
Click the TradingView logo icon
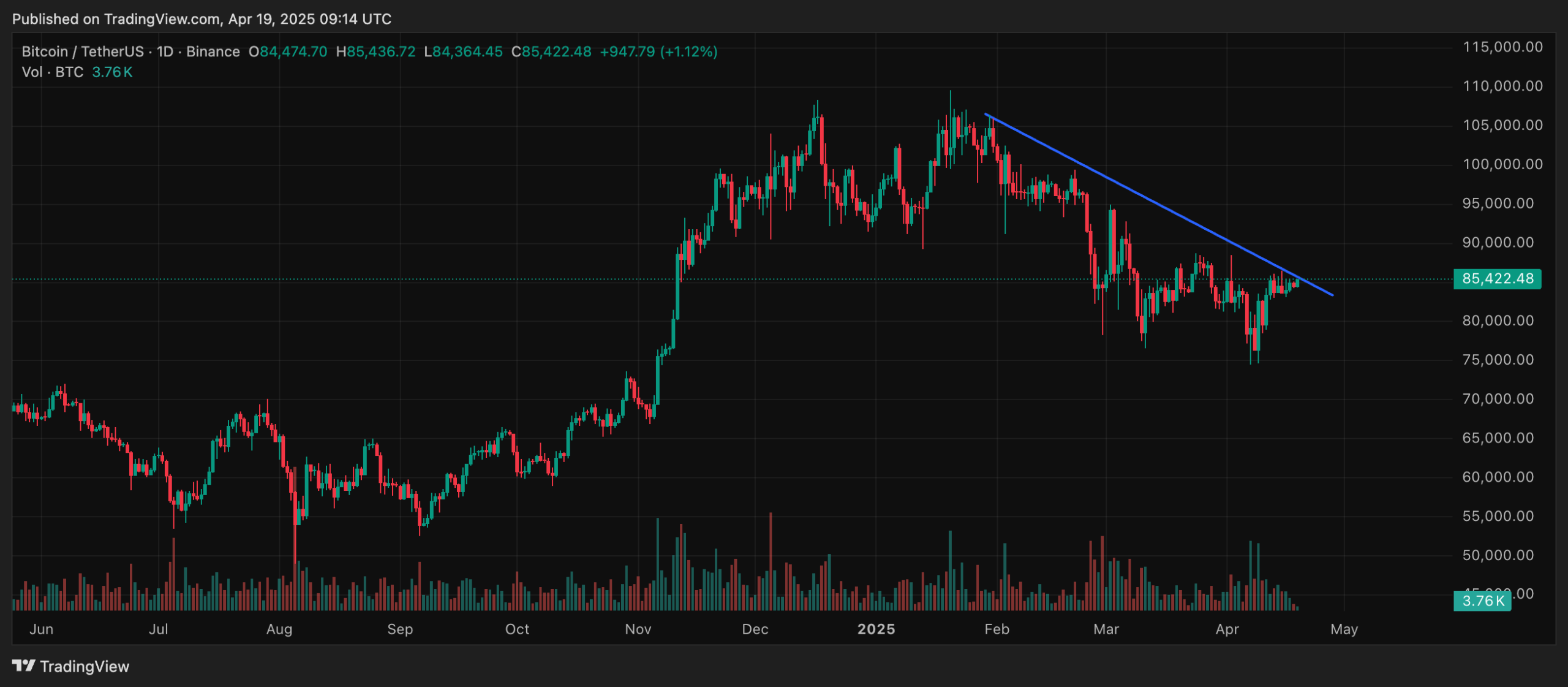(x=24, y=666)
